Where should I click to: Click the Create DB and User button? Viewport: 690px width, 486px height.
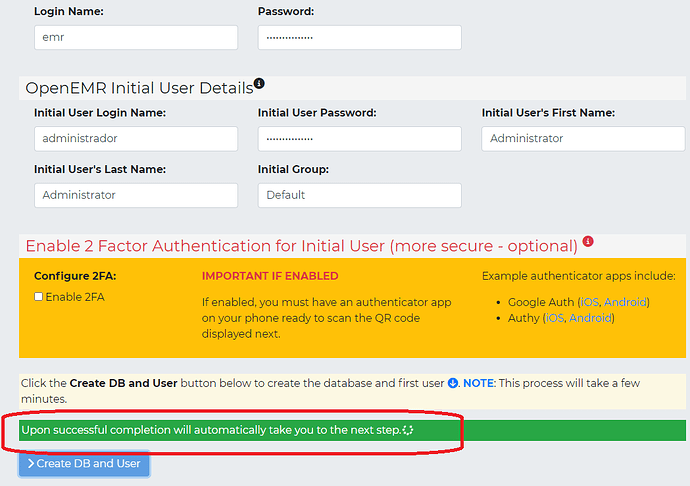pos(83,463)
